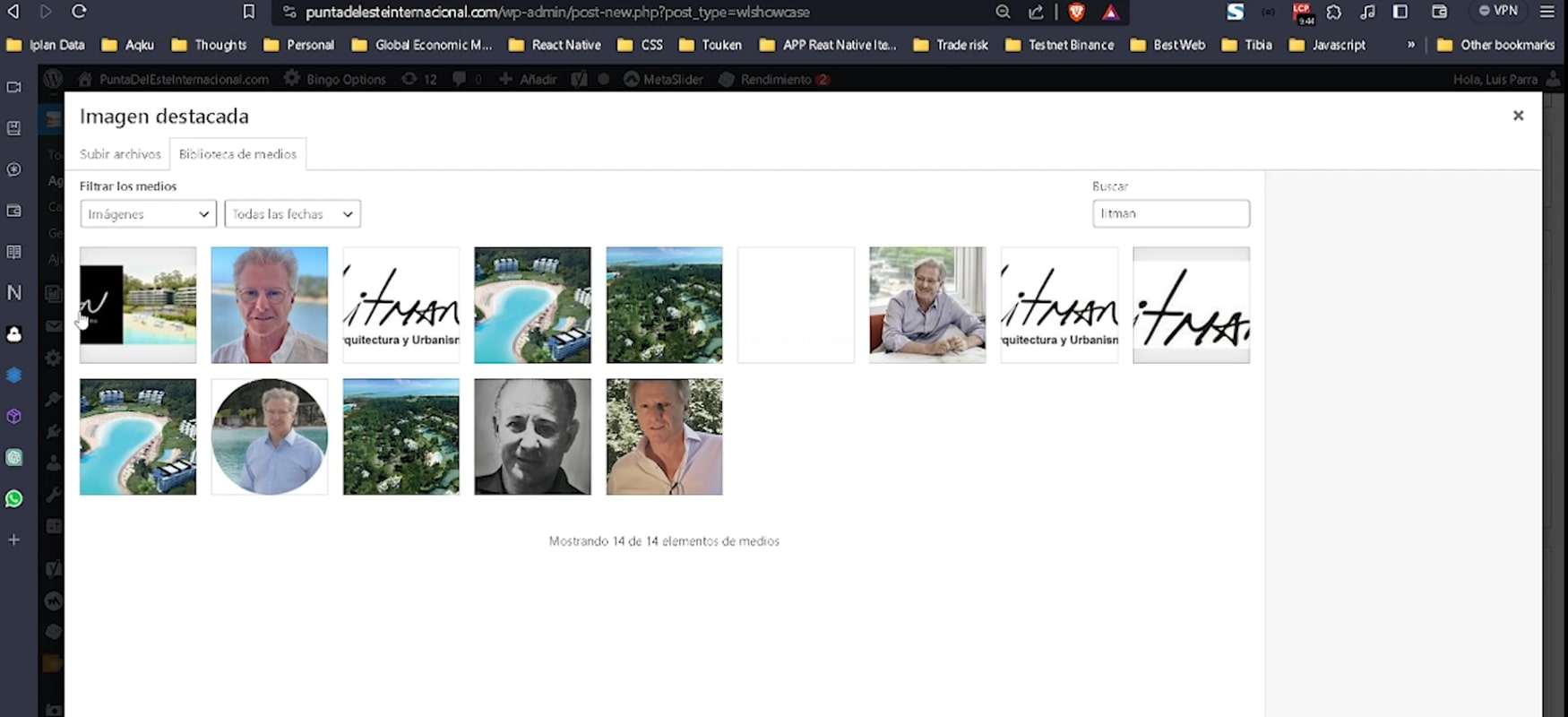Open Rendimiento in the admin bar
Image resolution: width=1568 pixels, height=717 pixels.
click(x=775, y=79)
